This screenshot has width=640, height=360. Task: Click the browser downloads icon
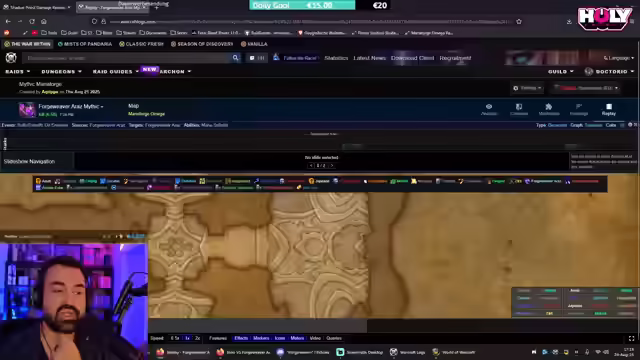point(569,22)
